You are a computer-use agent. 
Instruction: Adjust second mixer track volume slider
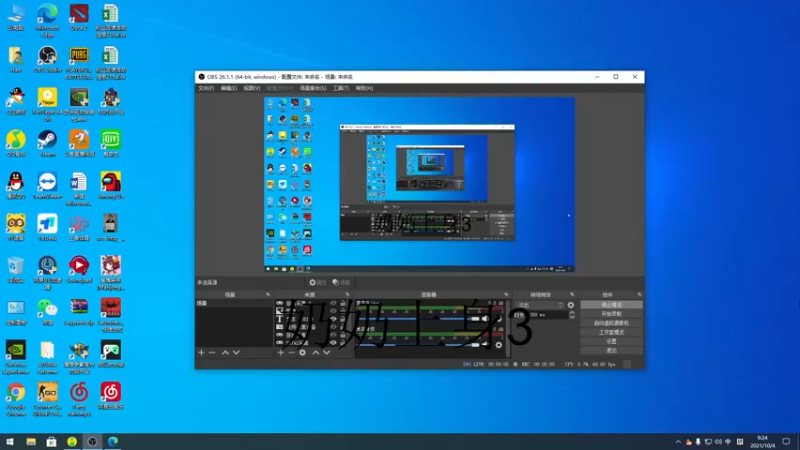tap(418, 345)
